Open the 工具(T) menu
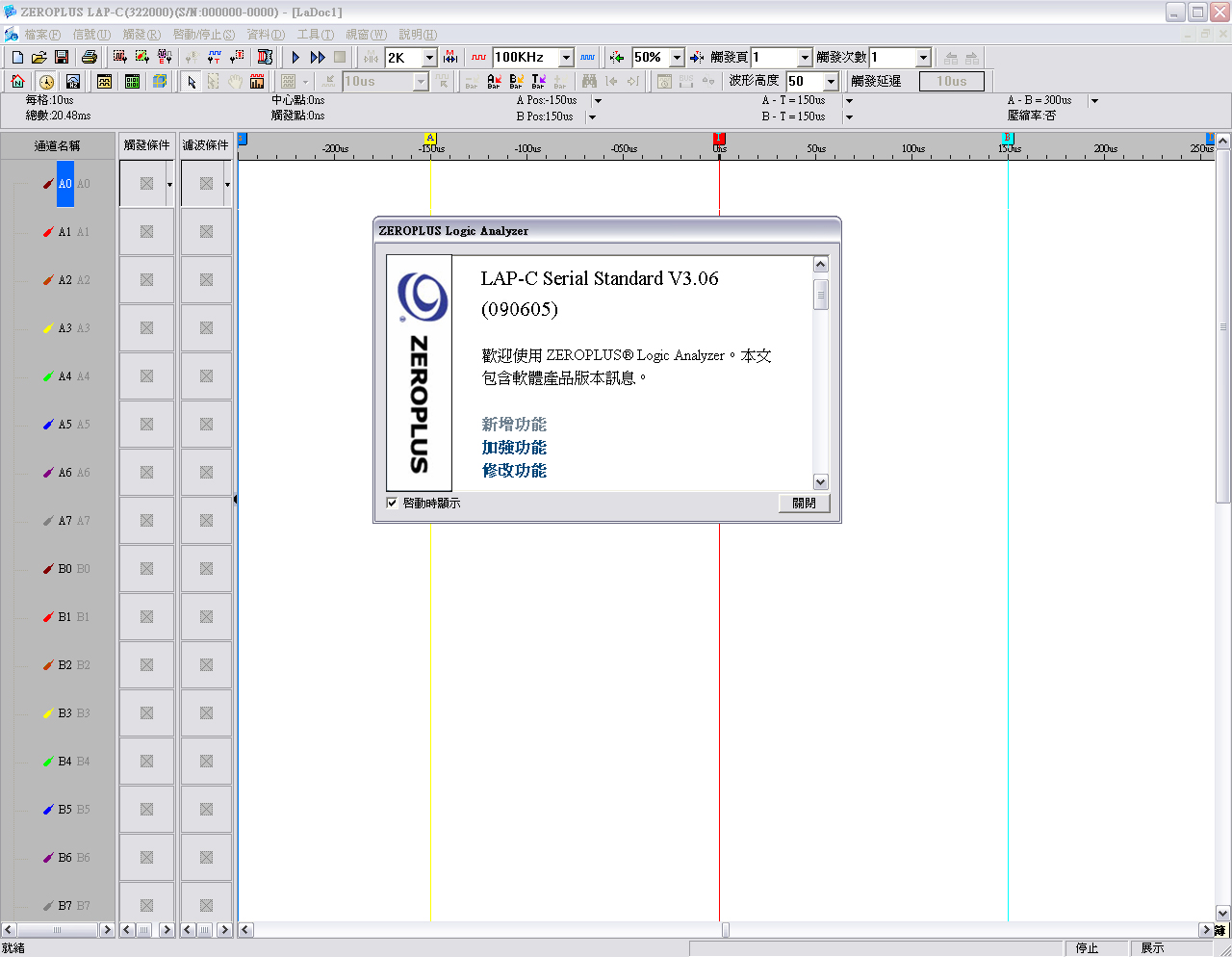The height and width of the screenshot is (957, 1232). 316,35
